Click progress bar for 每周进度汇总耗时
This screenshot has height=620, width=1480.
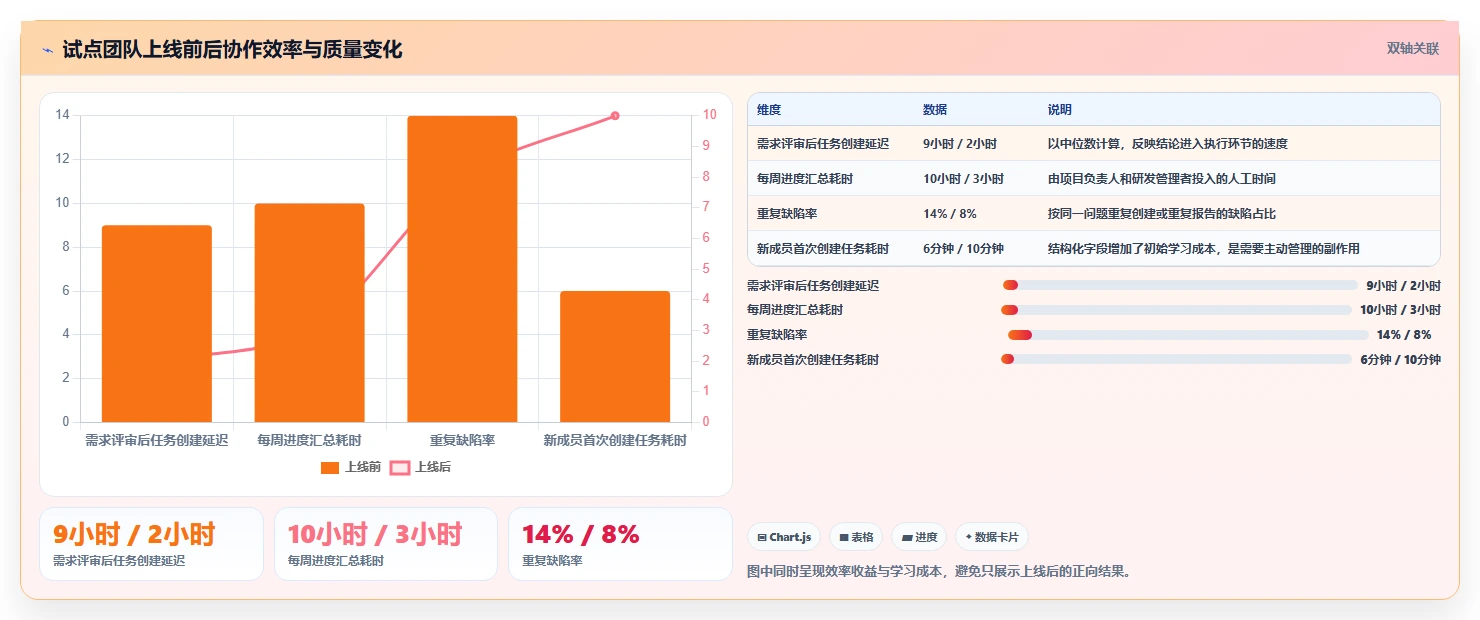coord(1176,310)
